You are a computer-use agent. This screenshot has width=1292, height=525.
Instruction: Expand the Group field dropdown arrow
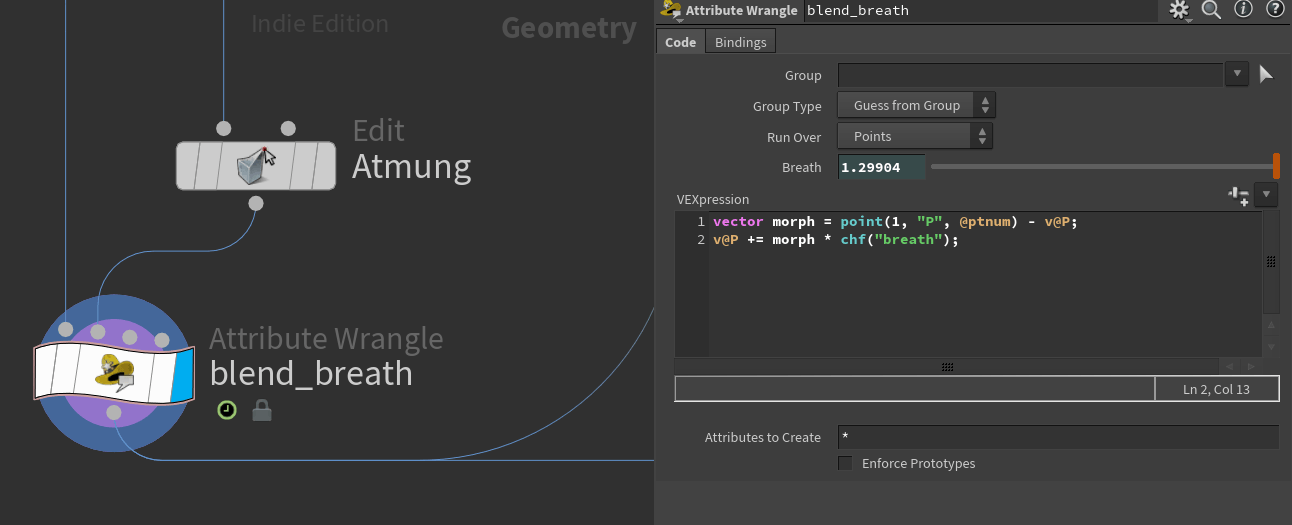tap(1237, 74)
